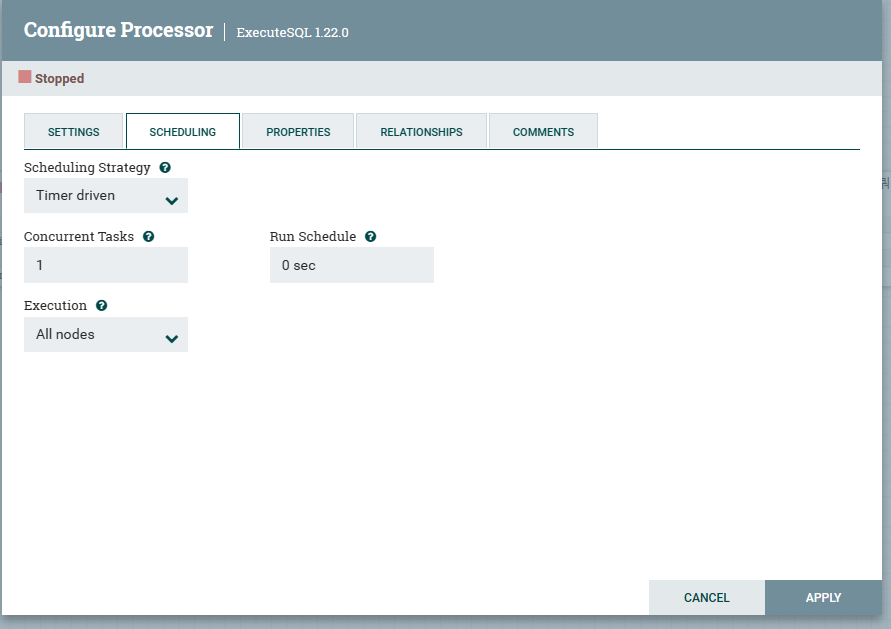
Task: Select the Concurrent Tasks label
Action: click(x=79, y=236)
